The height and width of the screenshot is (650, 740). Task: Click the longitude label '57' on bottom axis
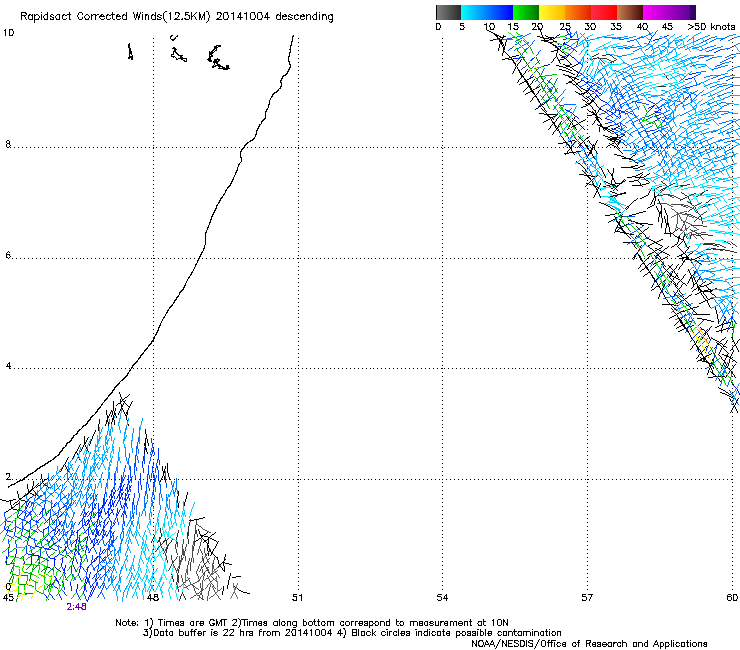[587, 598]
